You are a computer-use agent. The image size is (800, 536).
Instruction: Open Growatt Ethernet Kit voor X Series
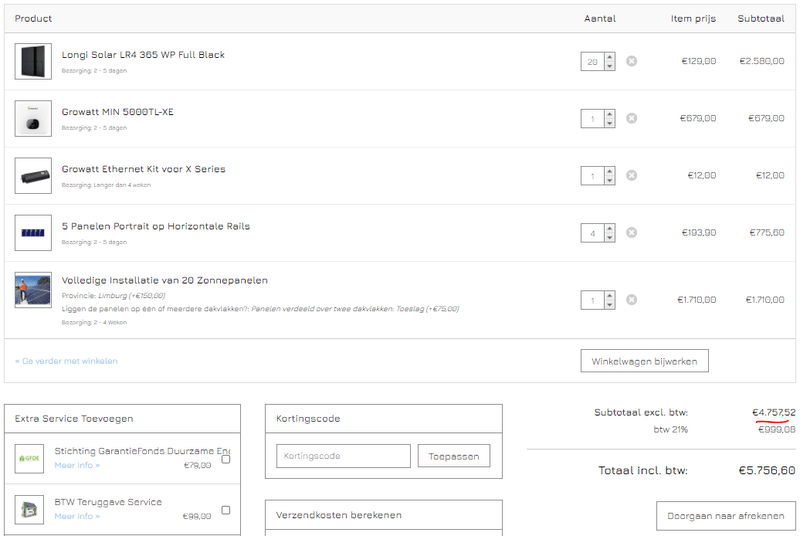click(143, 169)
